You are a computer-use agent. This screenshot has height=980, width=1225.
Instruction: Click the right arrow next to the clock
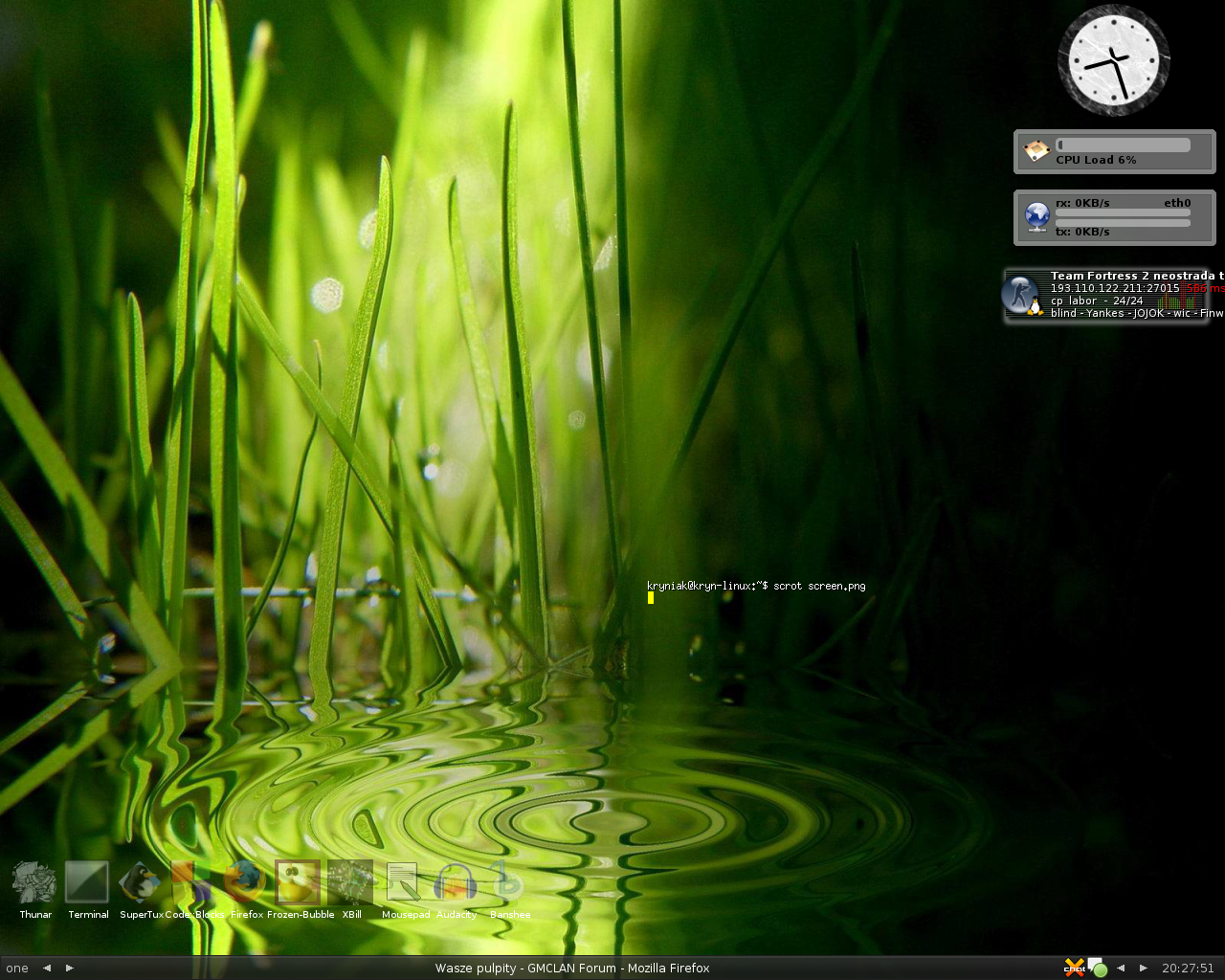pyautogui.click(x=1143, y=968)
